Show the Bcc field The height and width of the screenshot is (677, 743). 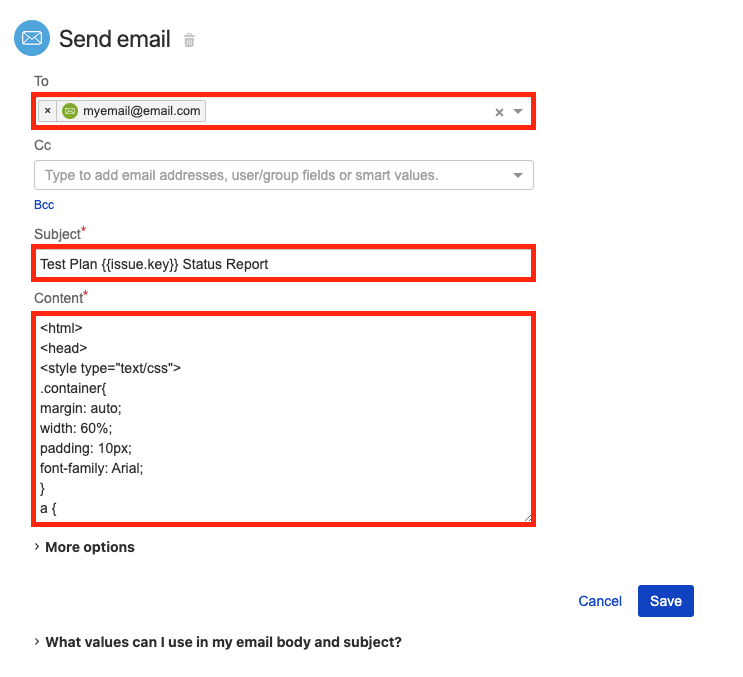(x=44, y=205)
